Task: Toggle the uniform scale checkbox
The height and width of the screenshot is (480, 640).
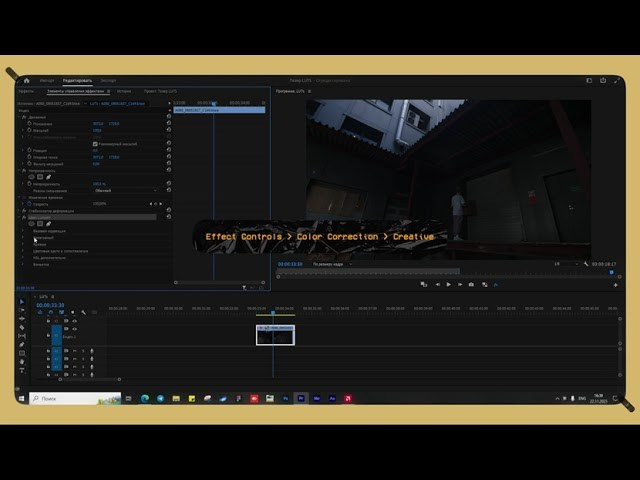Action: click(95, 143)
